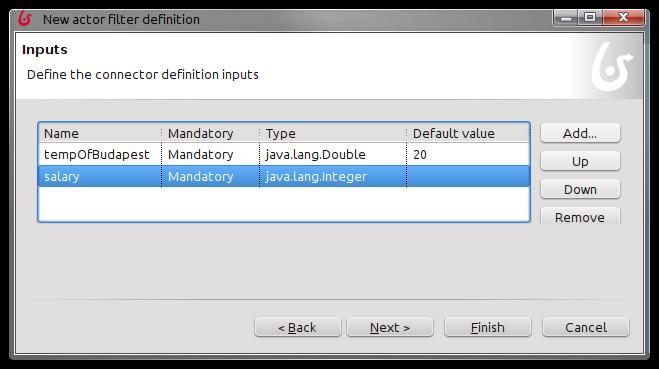Toggle Mandatory cell of tempOfBudapest row
Viewport: 659px width, 369px height.
pos(211,155)
